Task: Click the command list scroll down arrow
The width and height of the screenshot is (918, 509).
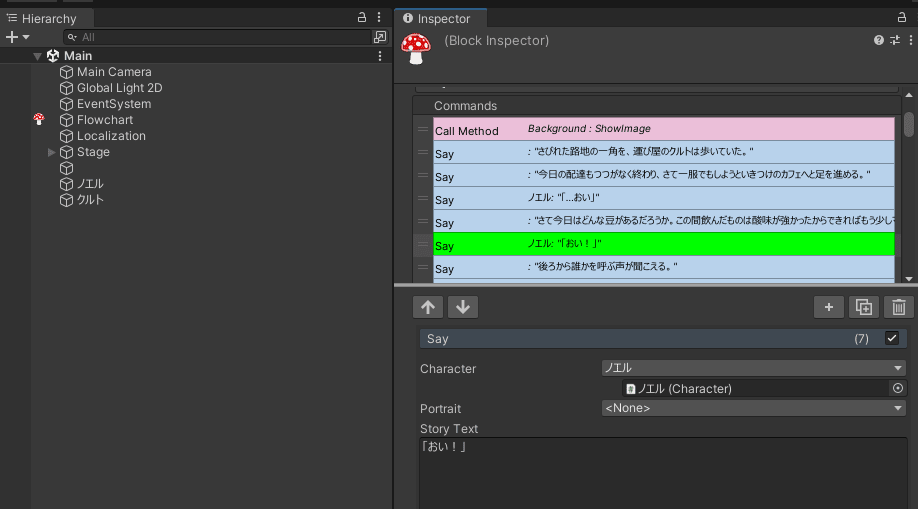Action: [909, 279]
